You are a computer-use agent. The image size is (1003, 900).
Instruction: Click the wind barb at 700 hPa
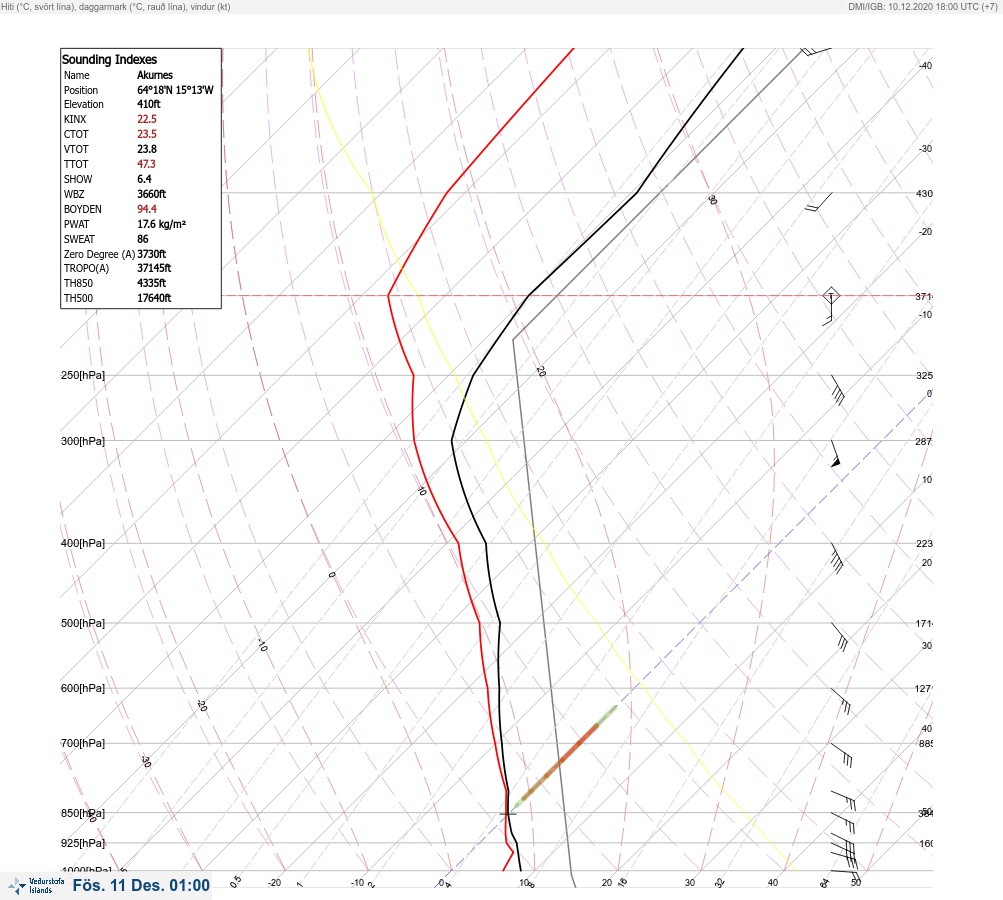(841, 755)
